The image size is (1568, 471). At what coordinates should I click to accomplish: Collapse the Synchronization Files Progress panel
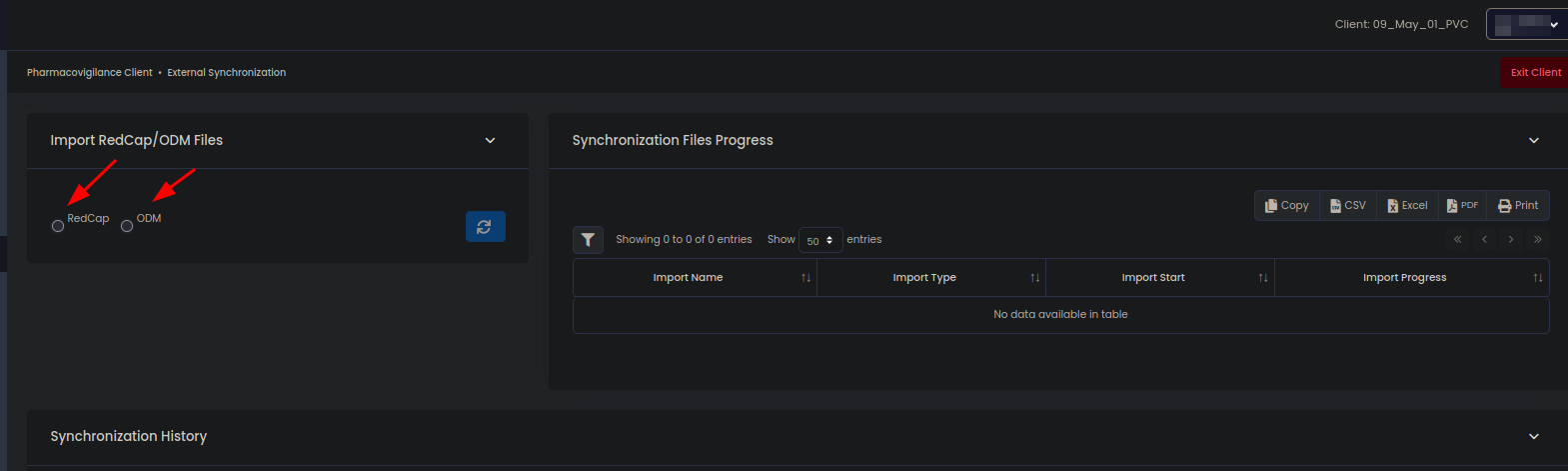(x=1533, y=141)
